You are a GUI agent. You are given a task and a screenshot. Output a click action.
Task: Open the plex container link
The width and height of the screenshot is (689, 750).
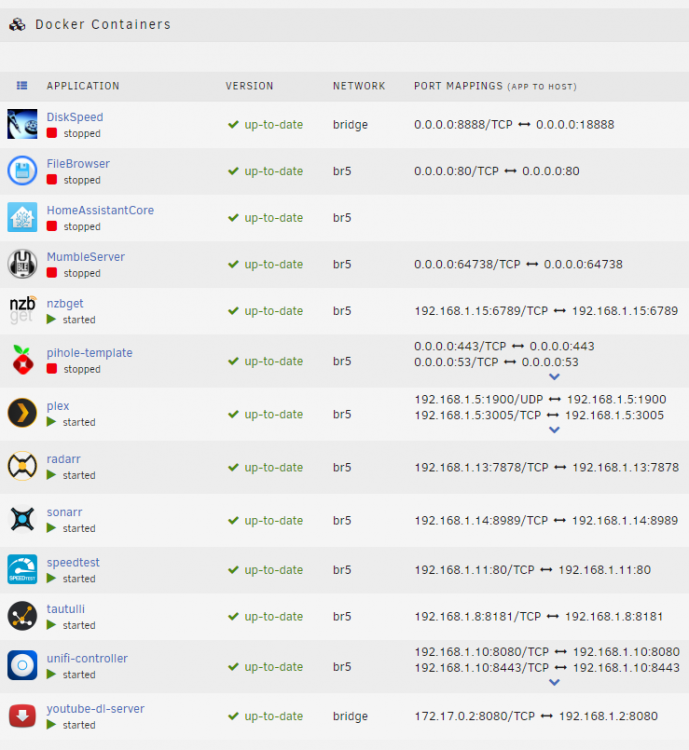[x=58, y=406]
